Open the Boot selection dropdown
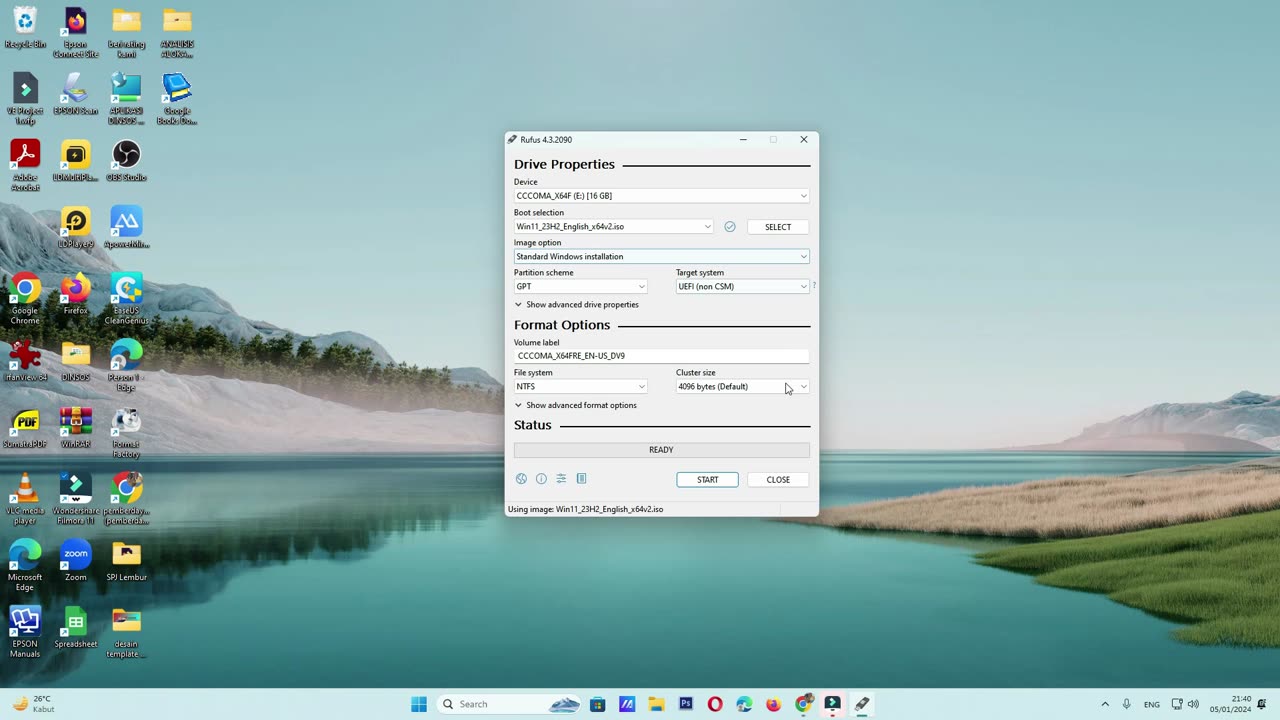 pos(613,227)
